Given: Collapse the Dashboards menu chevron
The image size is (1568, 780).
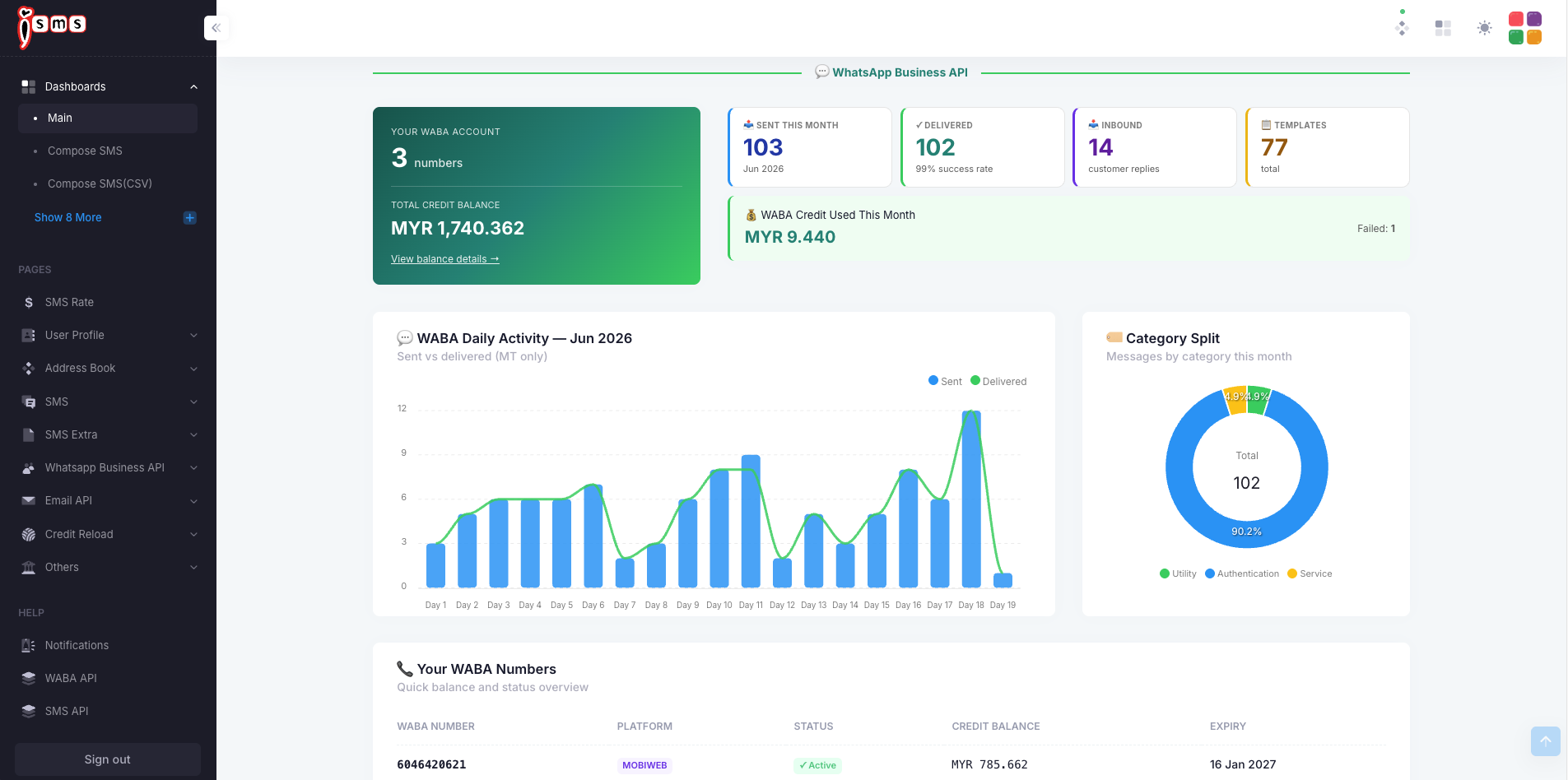Looking at the screenshot, I should point(194,87).
